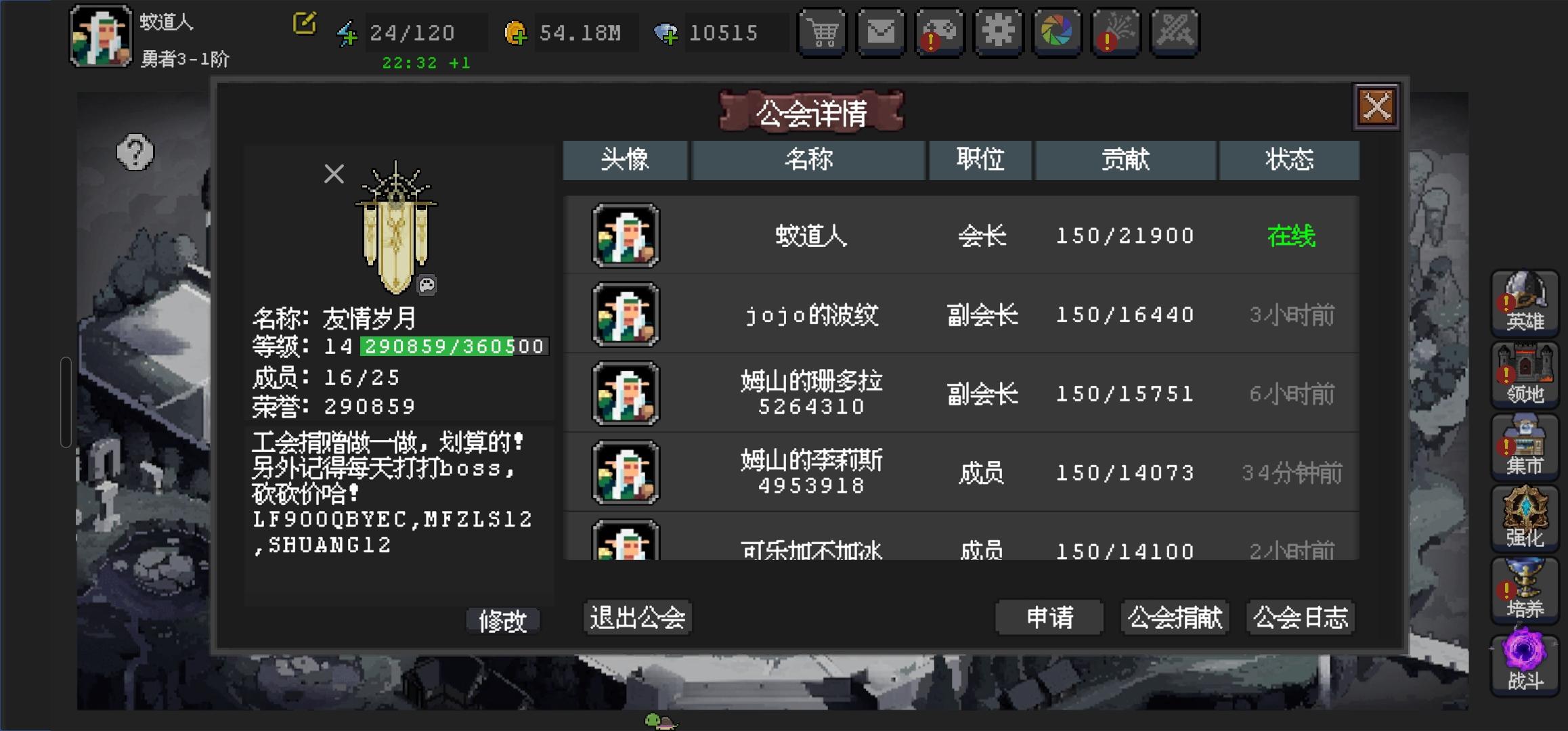Click the edit name pencil icon

305,23
